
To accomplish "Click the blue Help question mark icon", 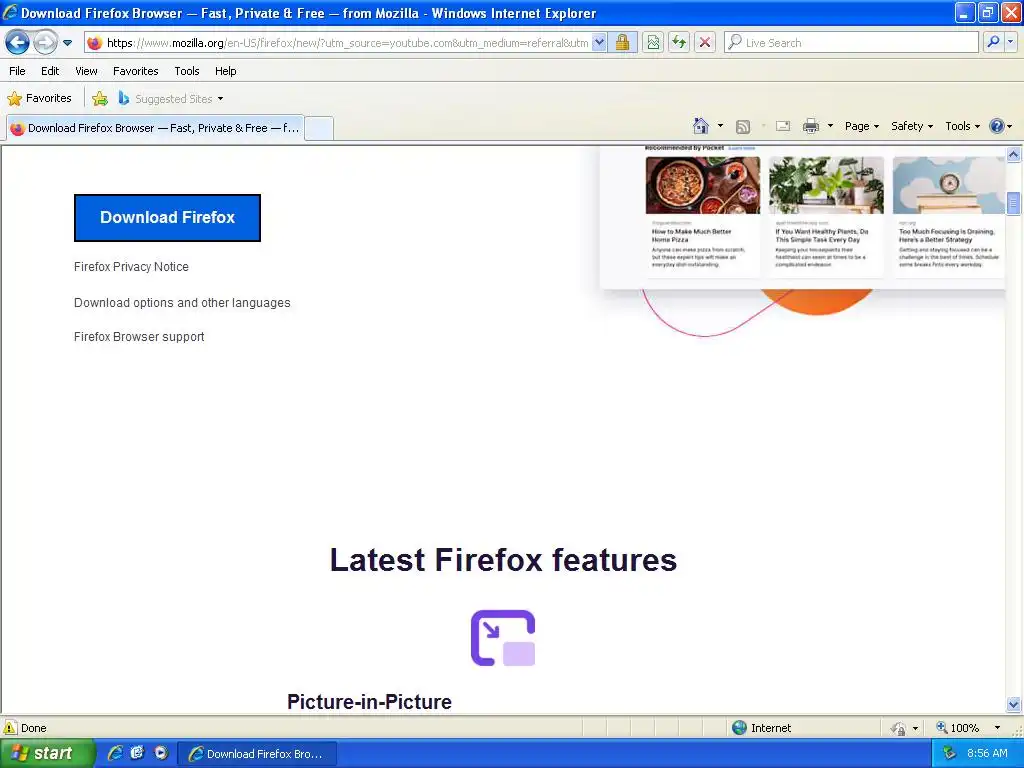I will pyautogui.click(x=997, y=126).
